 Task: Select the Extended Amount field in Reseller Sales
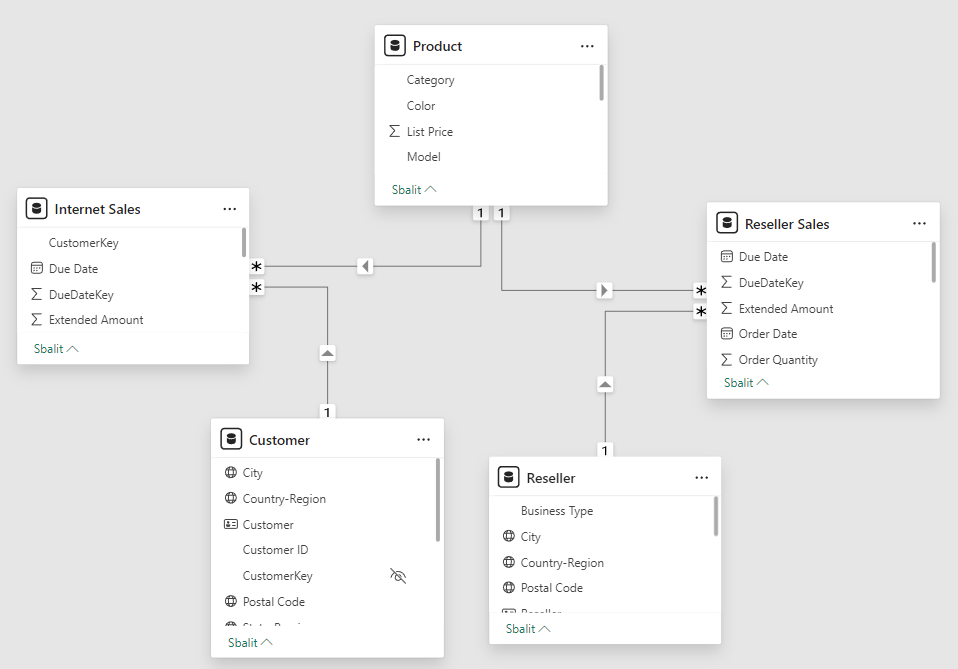click(785, 309)
